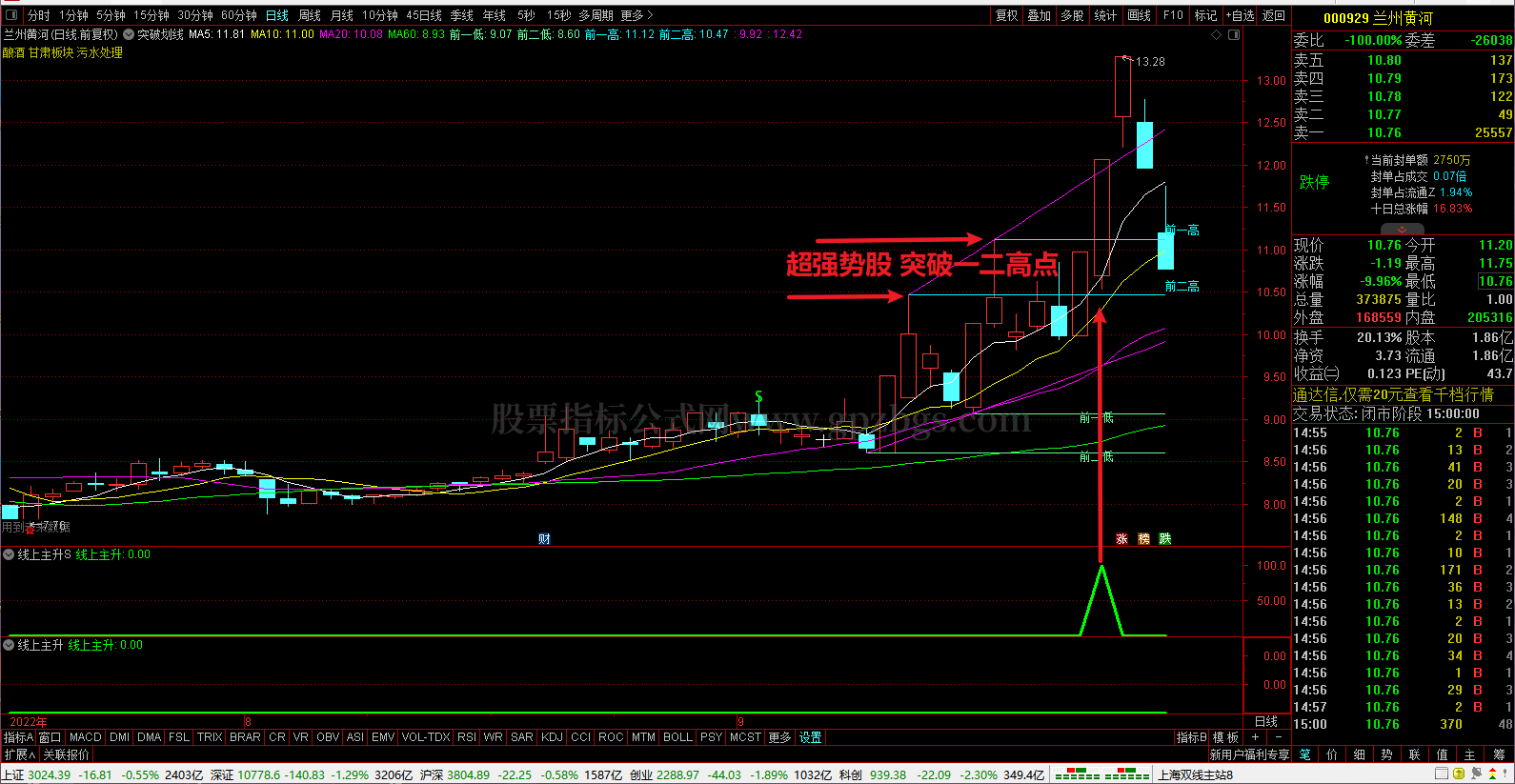The height and width of the screenshot is (784, 1515).
Task: Click the green S signal marker on chart
Action: point(758,395)
